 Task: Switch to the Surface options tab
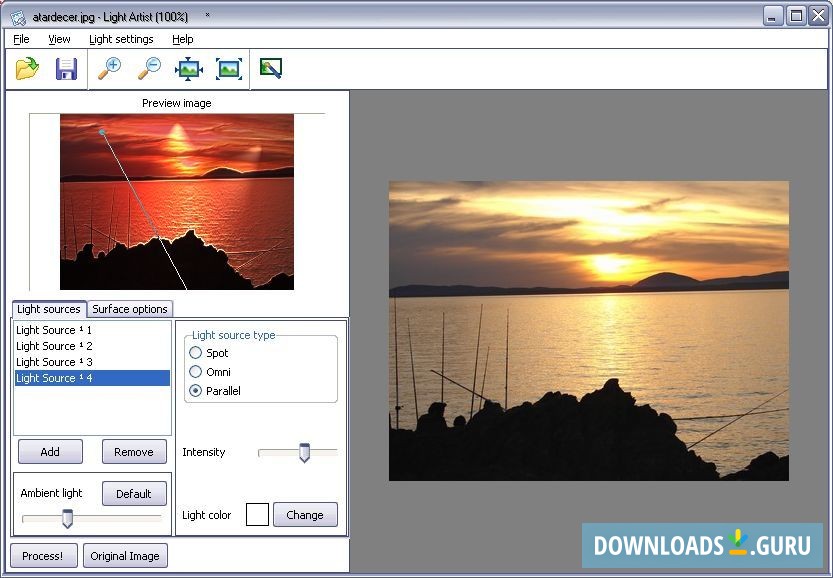[x=130, y=309]
